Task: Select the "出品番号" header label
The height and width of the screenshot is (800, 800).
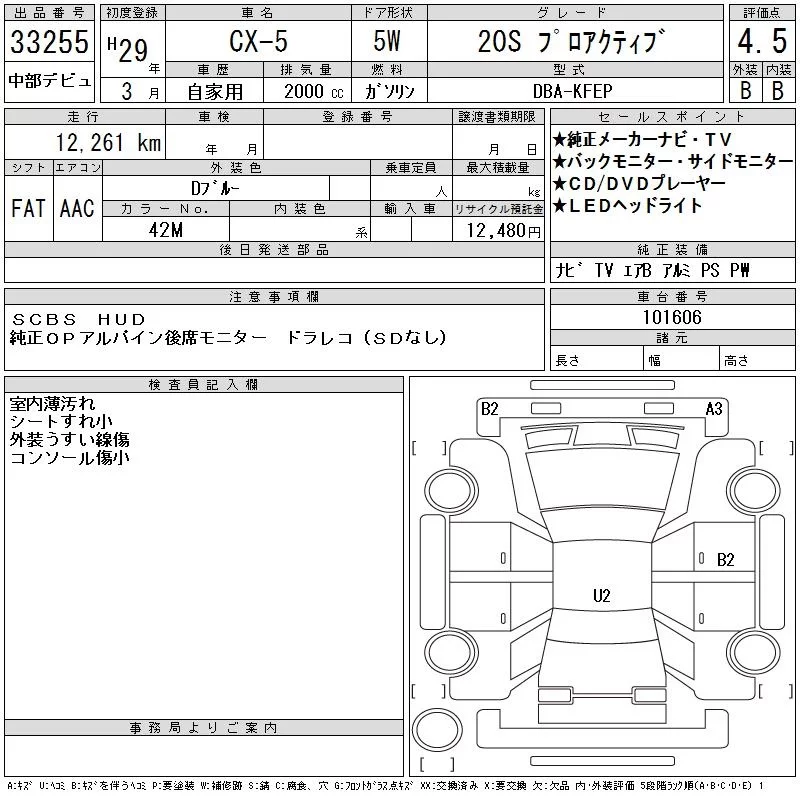Action: pos(49,13)
